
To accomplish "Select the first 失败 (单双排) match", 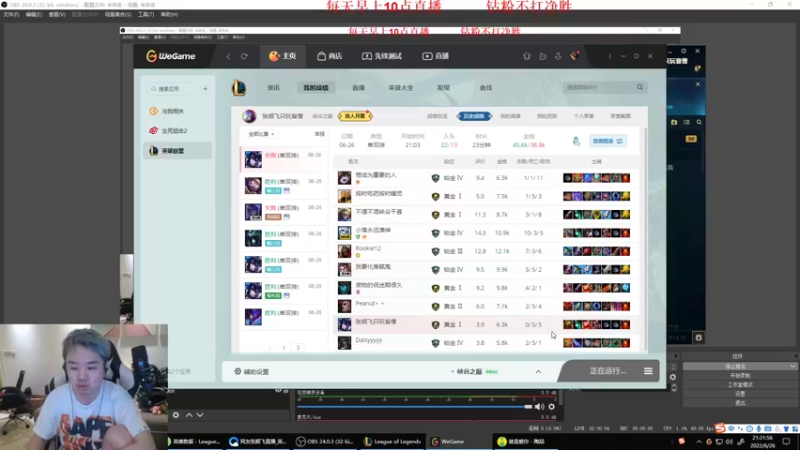I will click(x=284, y=159).
